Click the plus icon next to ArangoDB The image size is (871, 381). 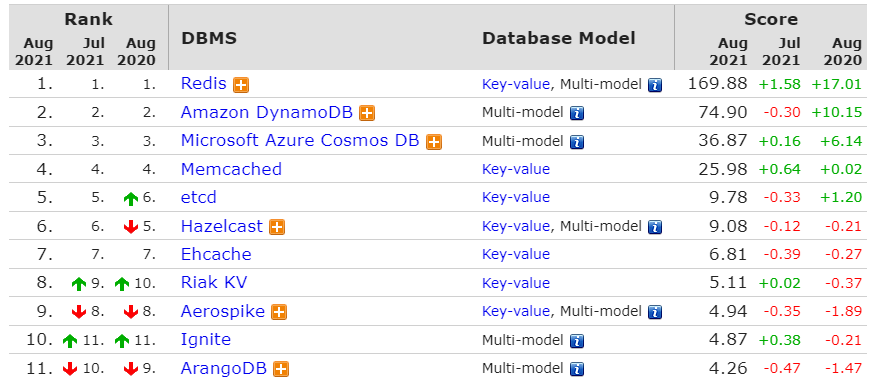281,369
